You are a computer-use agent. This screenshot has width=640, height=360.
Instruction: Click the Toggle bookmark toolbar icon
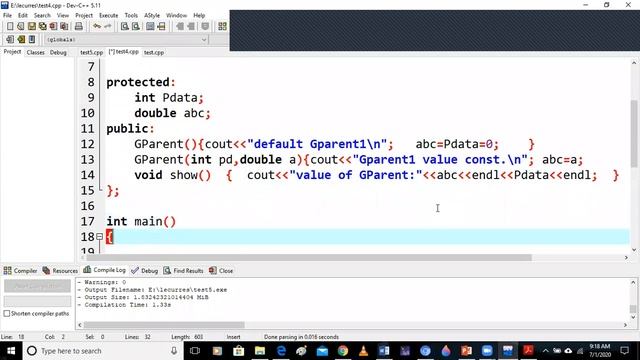[21, 40]
